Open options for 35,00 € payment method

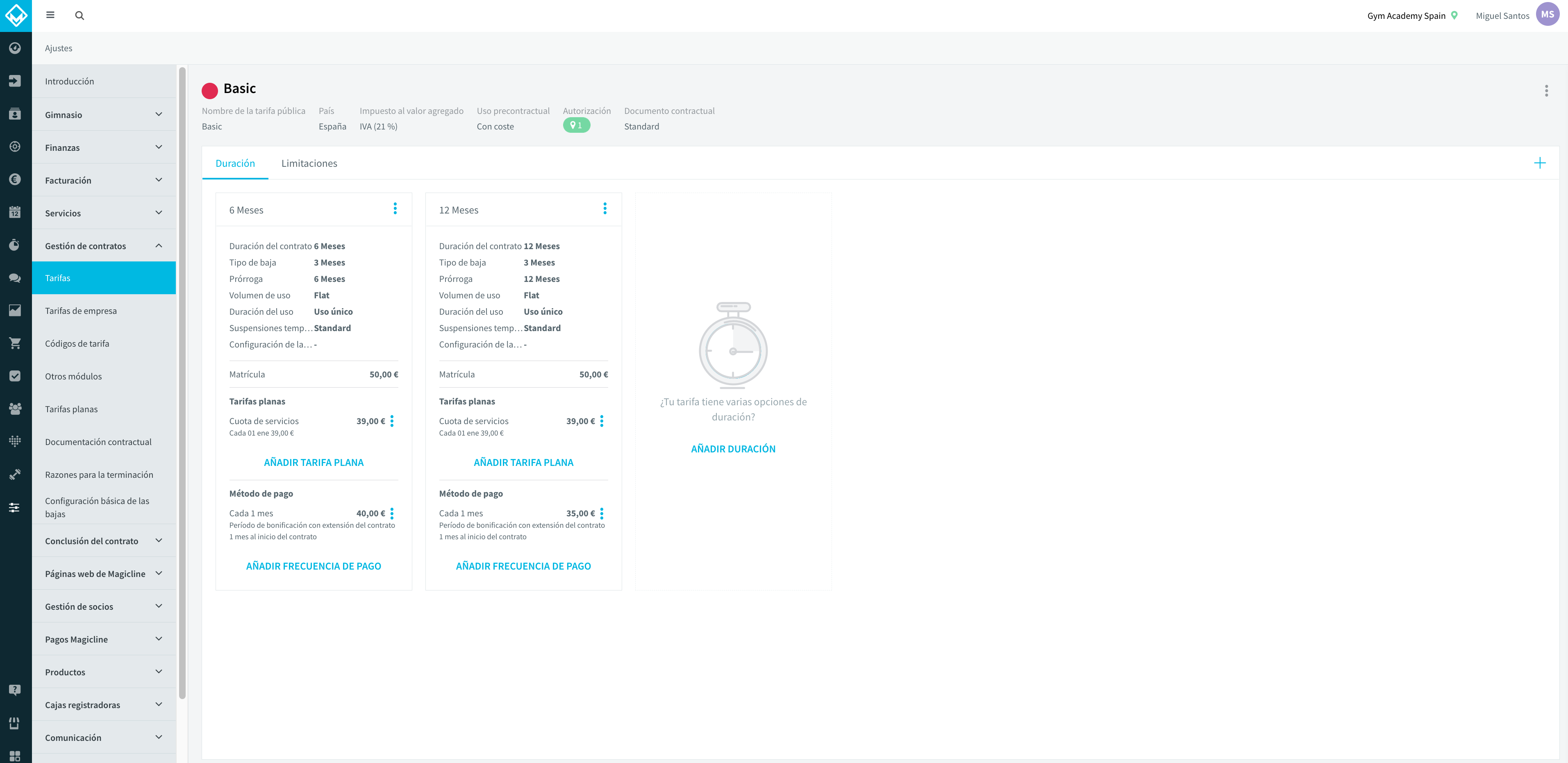point(602,513)
